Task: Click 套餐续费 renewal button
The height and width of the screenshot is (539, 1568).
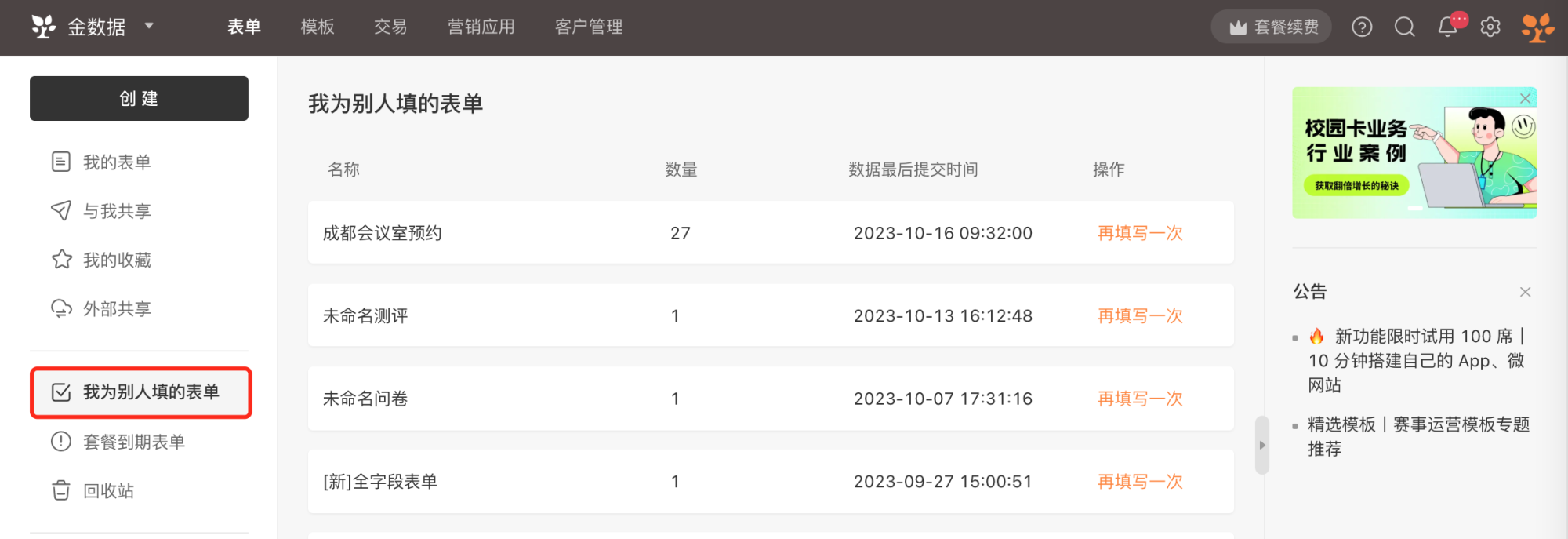Action: 1271,27
